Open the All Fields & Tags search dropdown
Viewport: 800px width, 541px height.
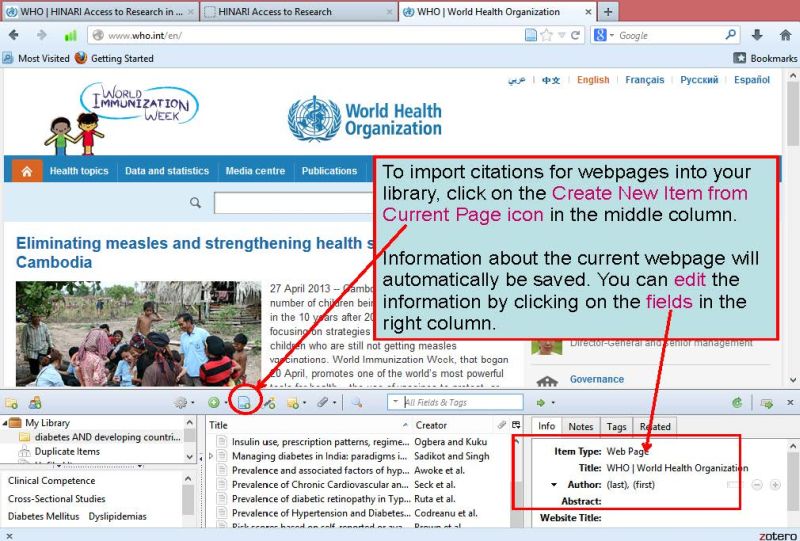coord(396,402)
